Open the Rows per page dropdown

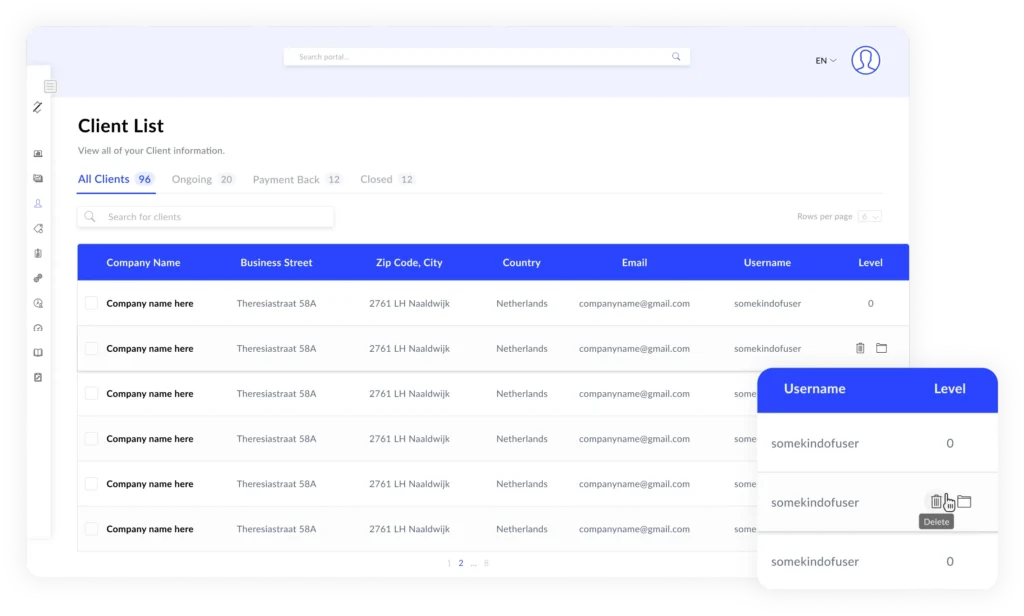click(870, 216)
